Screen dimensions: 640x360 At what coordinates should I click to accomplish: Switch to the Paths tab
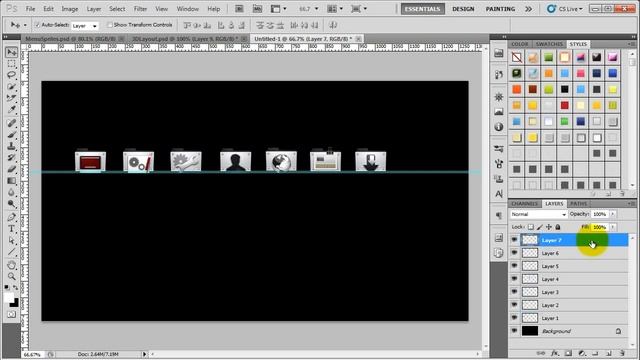tap(578, 203)
